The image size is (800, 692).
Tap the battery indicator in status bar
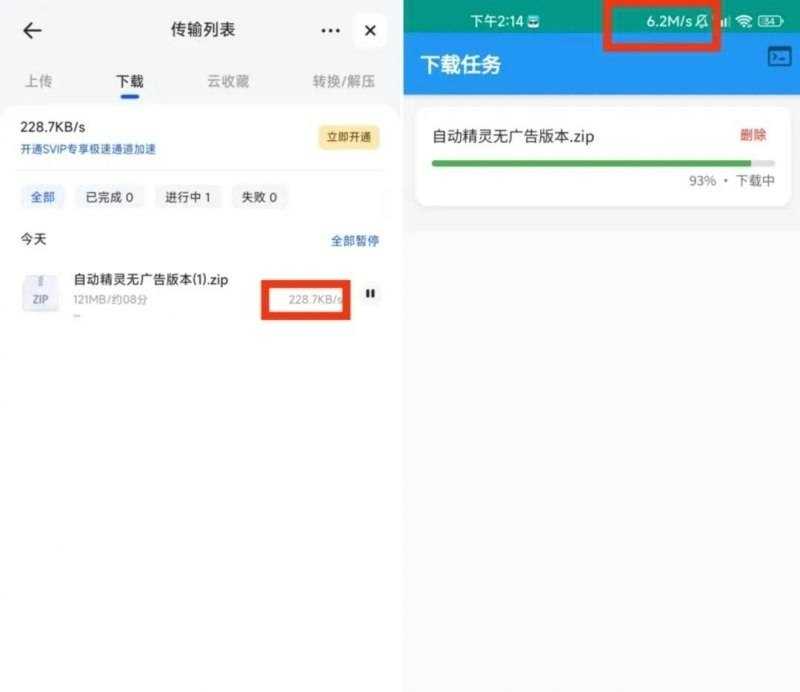pos(770,21)
